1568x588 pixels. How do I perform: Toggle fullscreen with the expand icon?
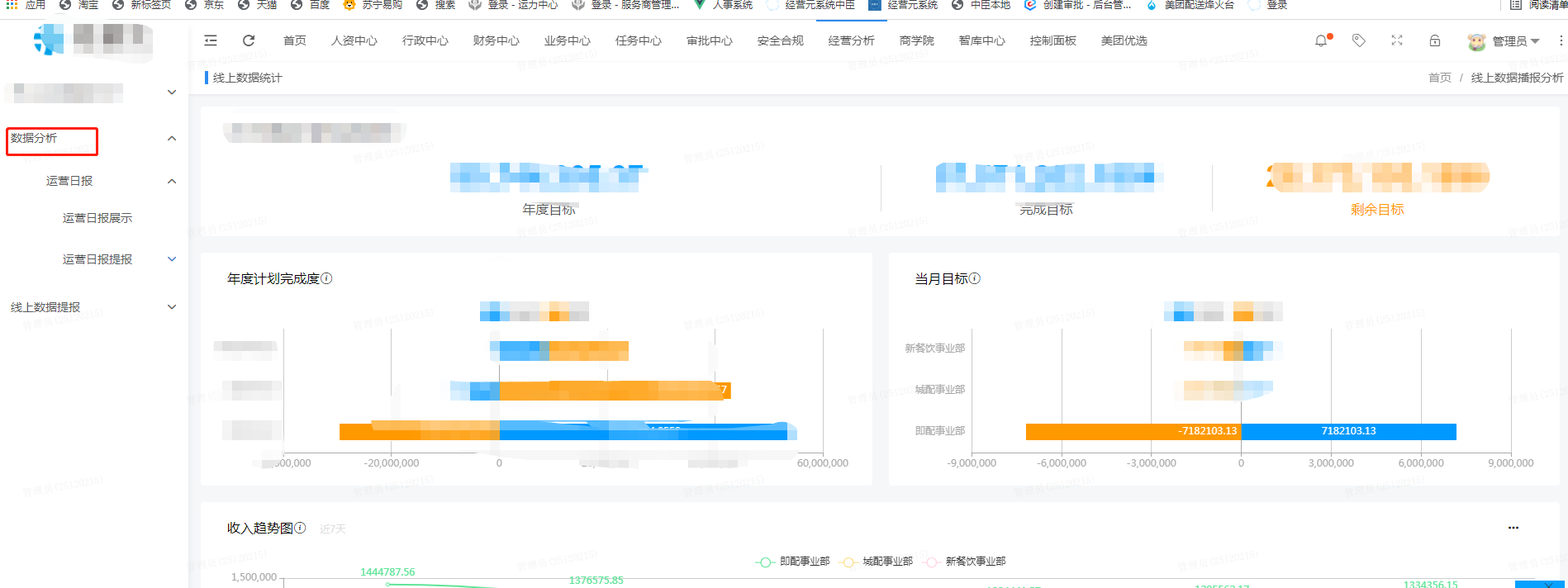pos(1397,40)
